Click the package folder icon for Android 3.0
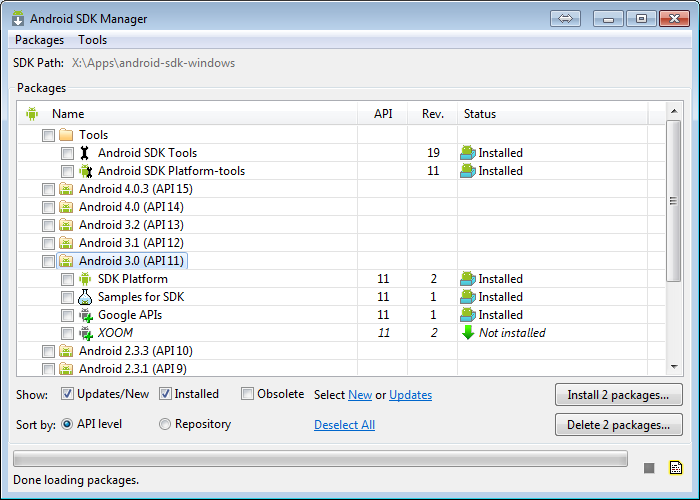The width and height of the screenshot is (700, 500). tap(66, 261)
